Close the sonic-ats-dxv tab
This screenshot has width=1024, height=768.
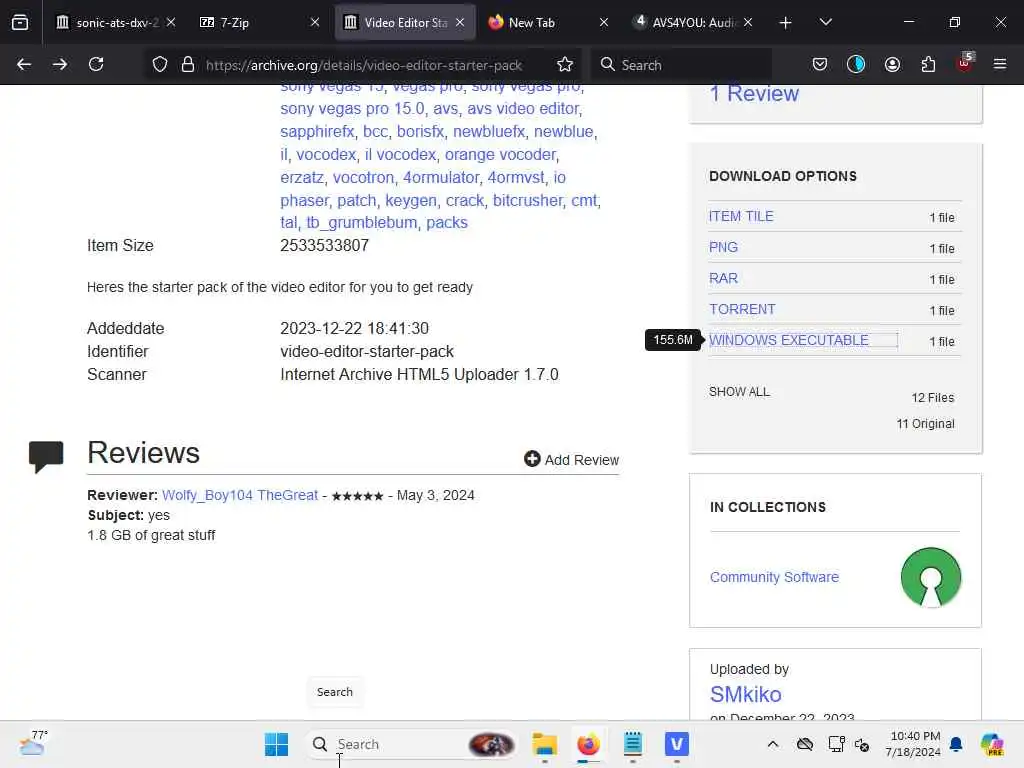click(x=171, y=22)
